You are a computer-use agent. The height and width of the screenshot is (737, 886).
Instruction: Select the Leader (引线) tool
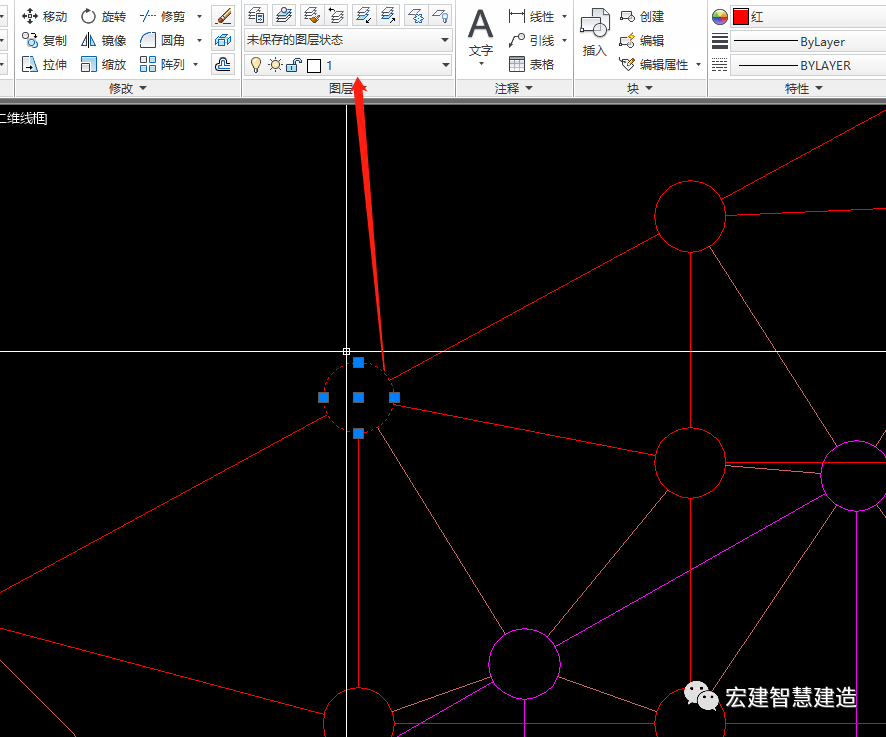coord(531,40)
